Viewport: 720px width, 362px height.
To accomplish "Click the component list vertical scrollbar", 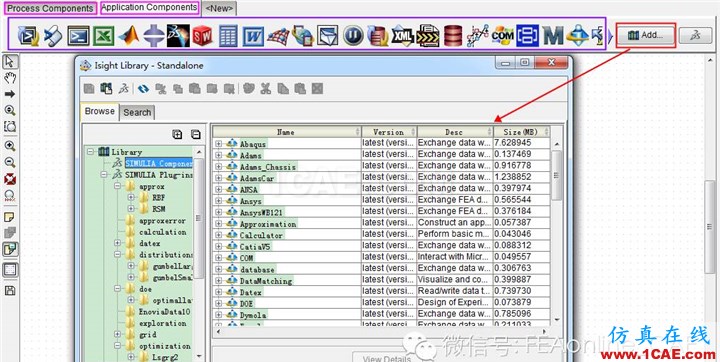I will [x=557, y=231].
